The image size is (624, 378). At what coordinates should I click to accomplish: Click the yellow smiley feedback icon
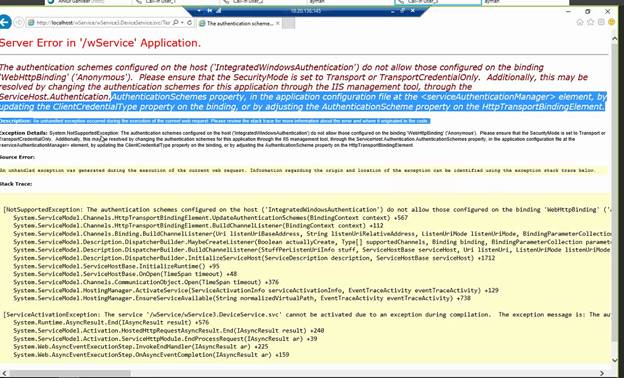tap(612, 22)
